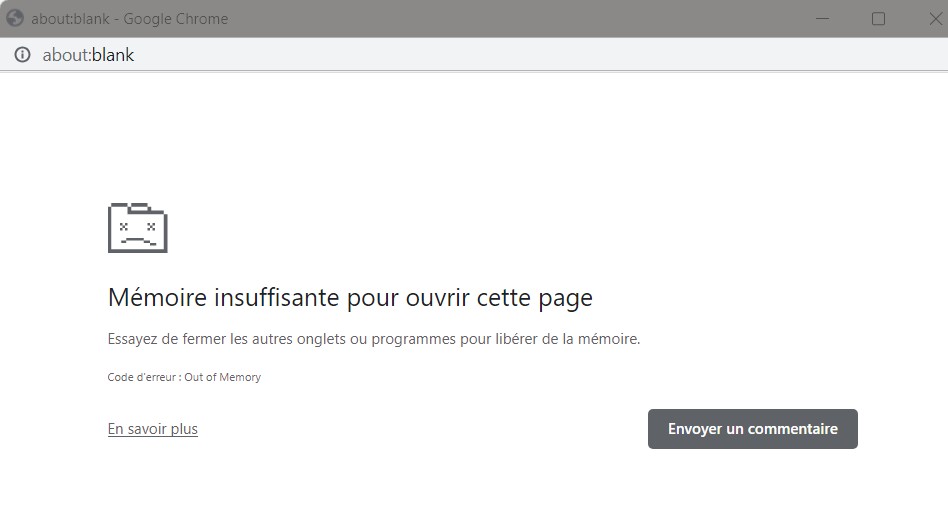Open the "En savoir plus" link

[x=152, y=429]
